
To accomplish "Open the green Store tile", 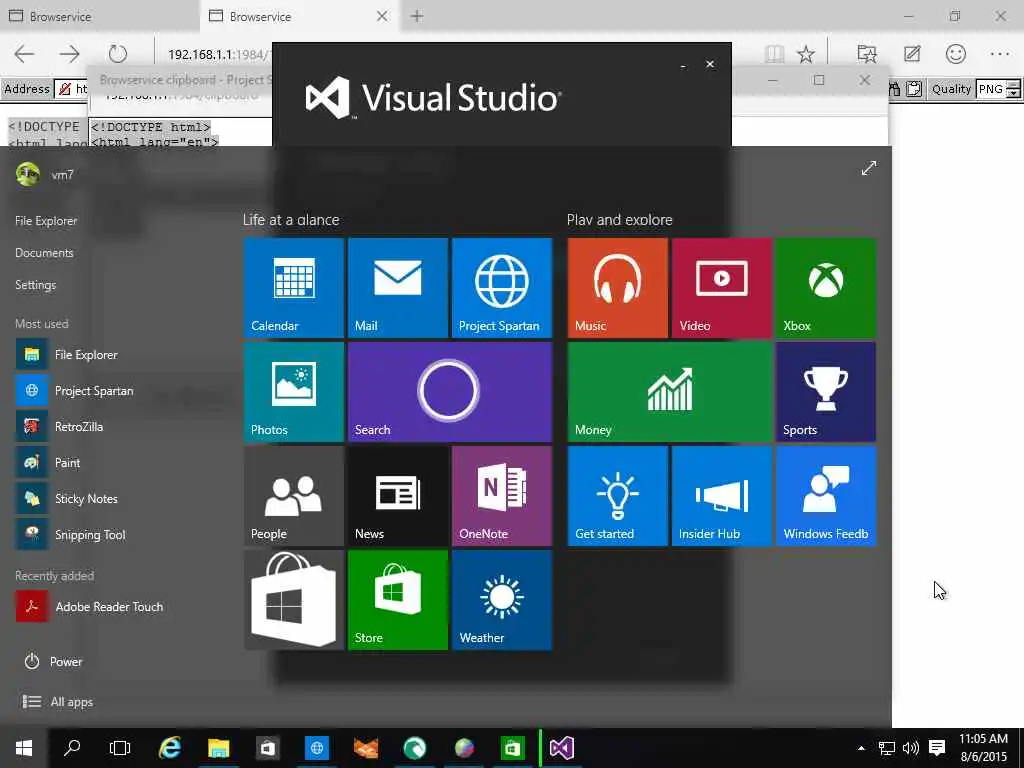I will point(398,600).
